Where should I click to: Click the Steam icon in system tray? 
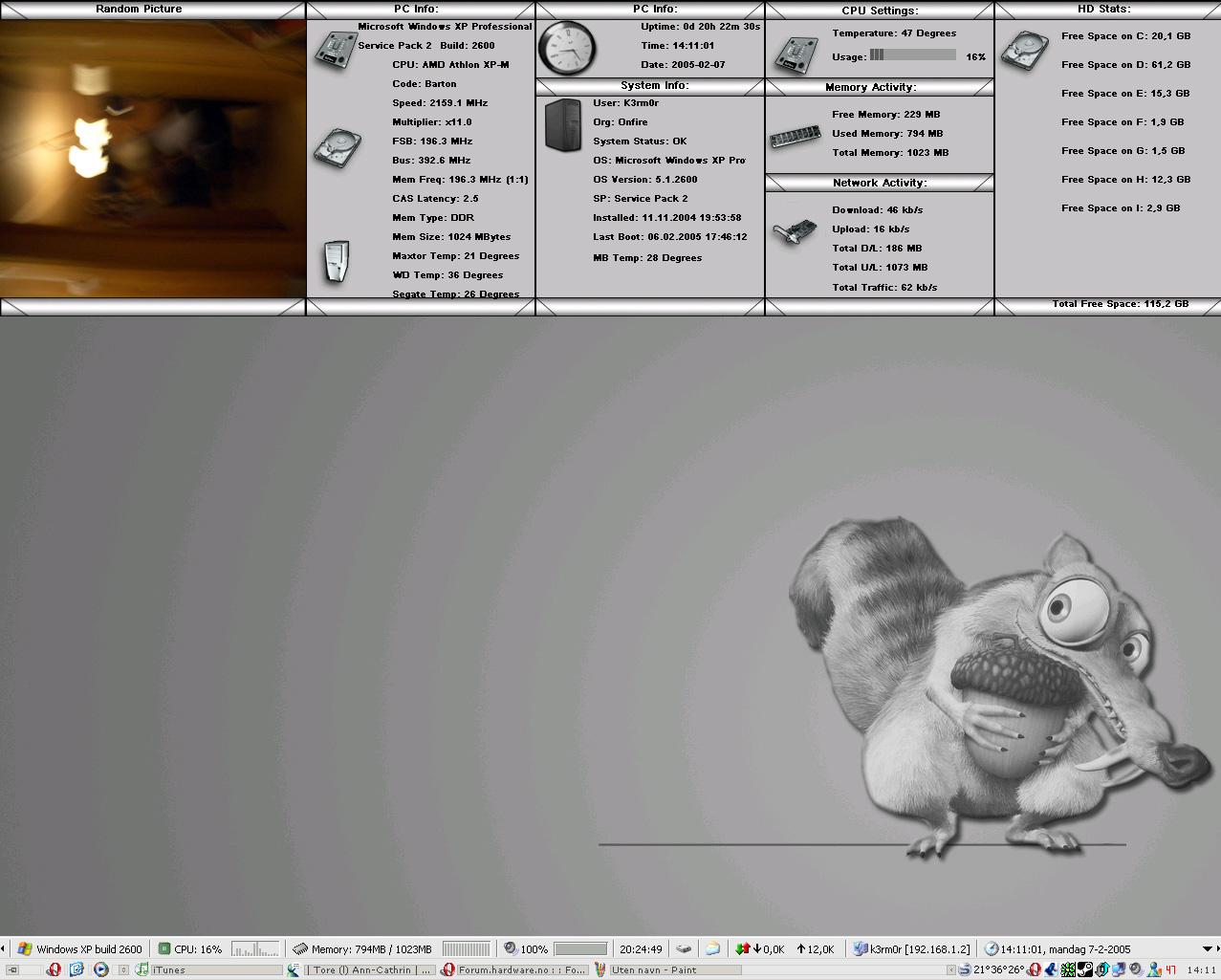pyautogui.click(x=1085, y=970)
